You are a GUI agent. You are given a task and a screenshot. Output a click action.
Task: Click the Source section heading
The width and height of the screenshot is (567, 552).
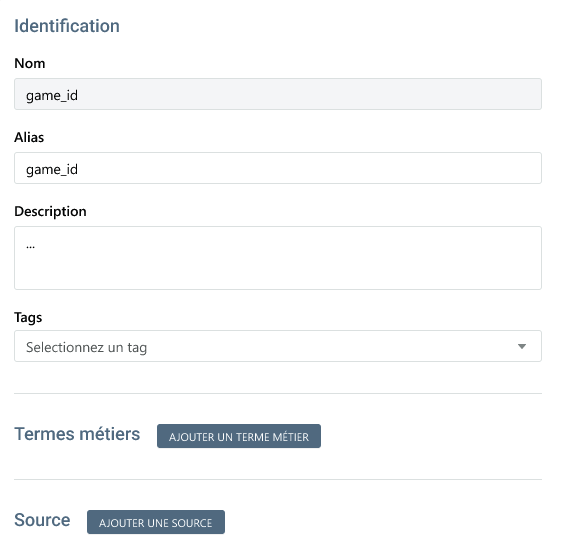(x=42, y=521)
